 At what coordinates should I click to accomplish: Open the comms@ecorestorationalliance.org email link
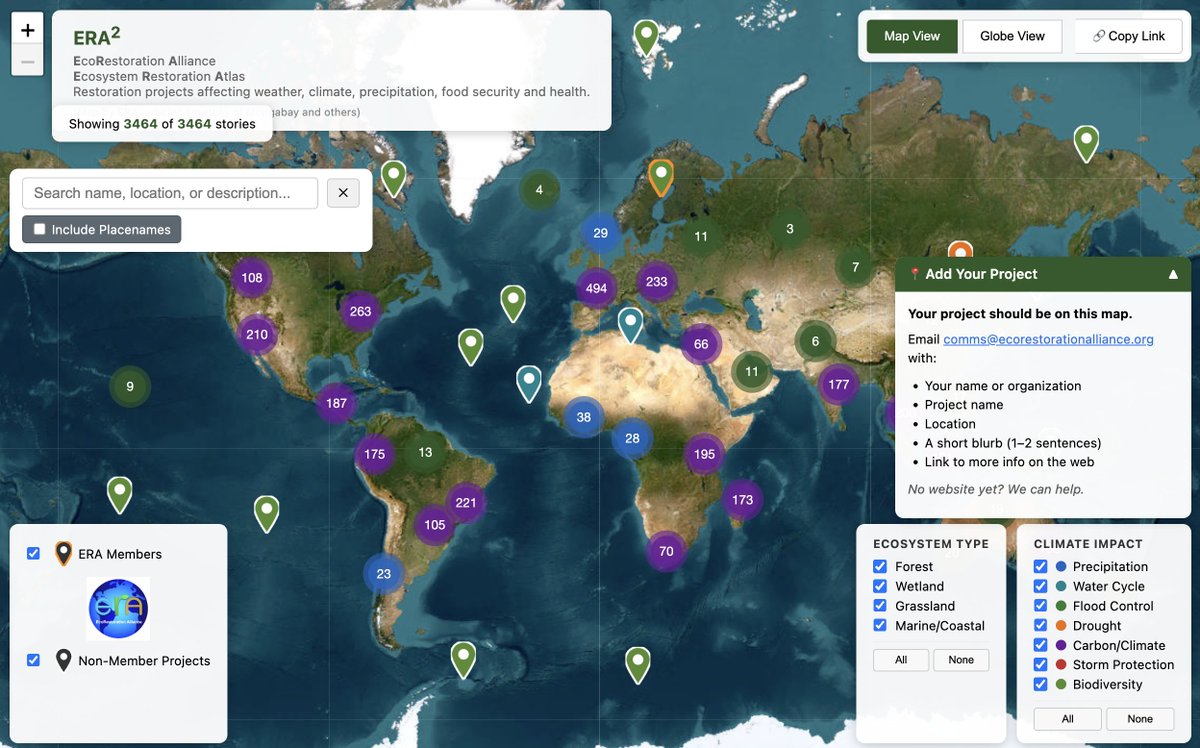[1048, 339]
